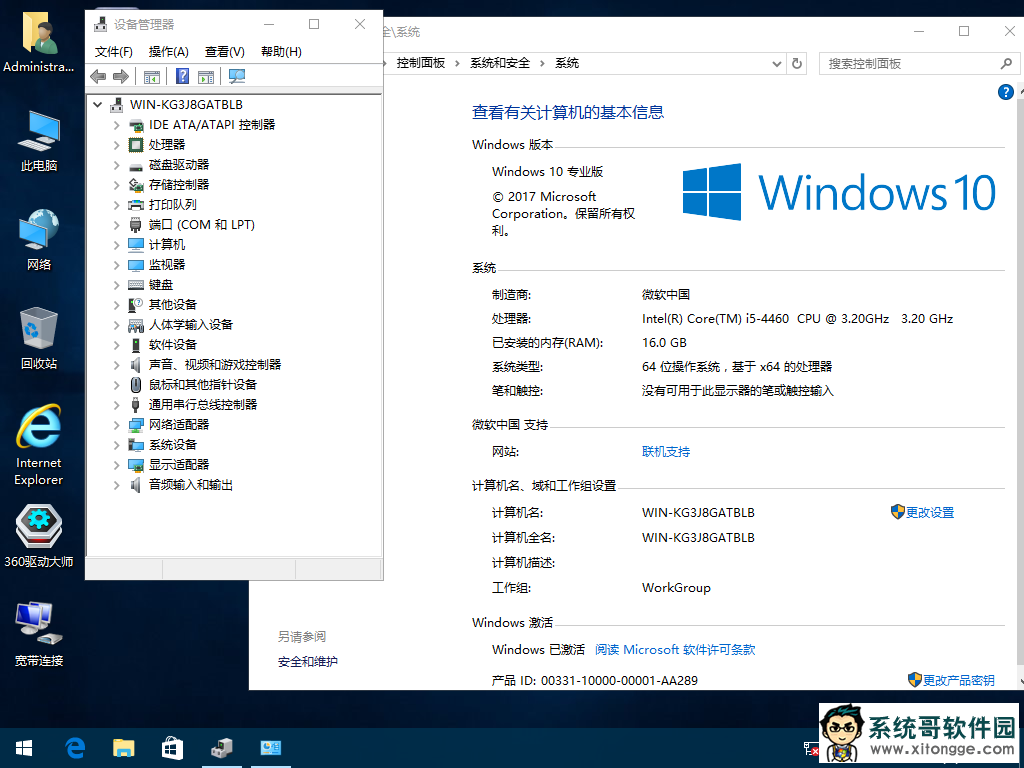Select the 打印队列 tree item
The width and height of the screenshot is (1024, 768).
pos(172,204)
